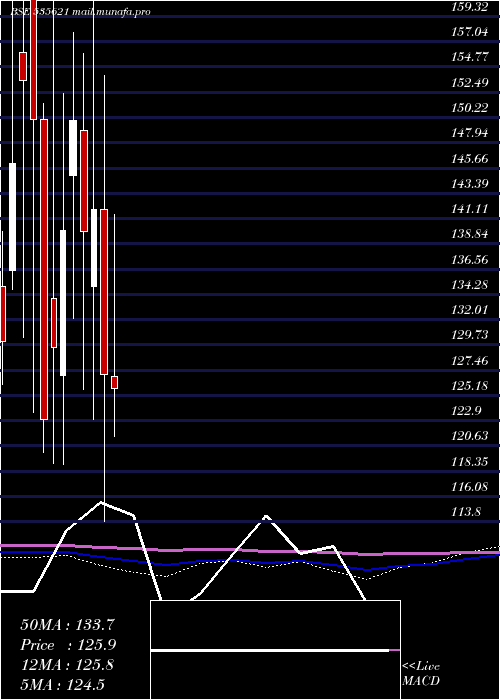
Task: Click the 120.63 price axis label
Action: pos(470,437)
